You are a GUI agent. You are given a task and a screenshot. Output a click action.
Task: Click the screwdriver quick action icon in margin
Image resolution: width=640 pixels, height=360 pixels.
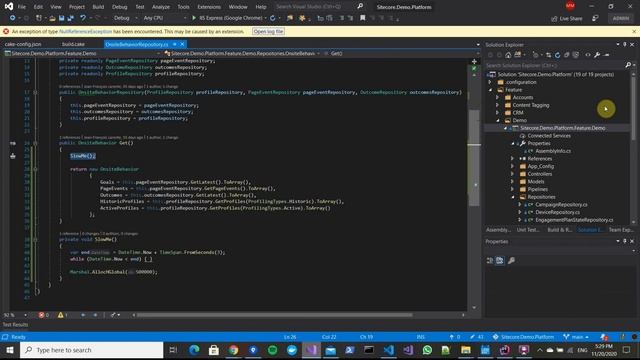(13, 156)
